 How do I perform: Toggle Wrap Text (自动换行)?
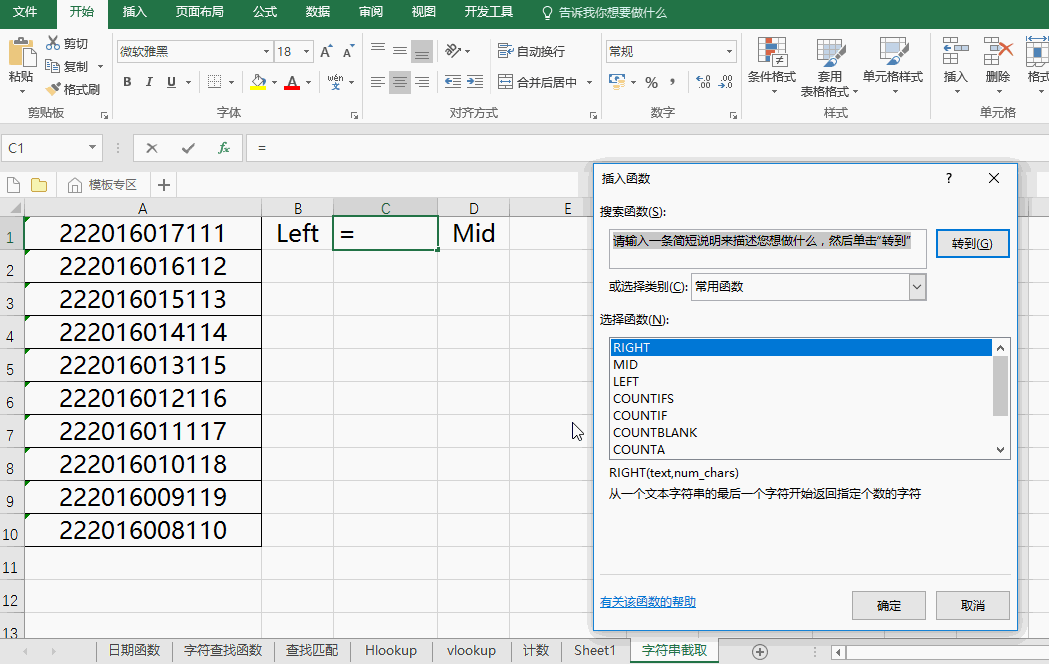[x=532, y=52]
